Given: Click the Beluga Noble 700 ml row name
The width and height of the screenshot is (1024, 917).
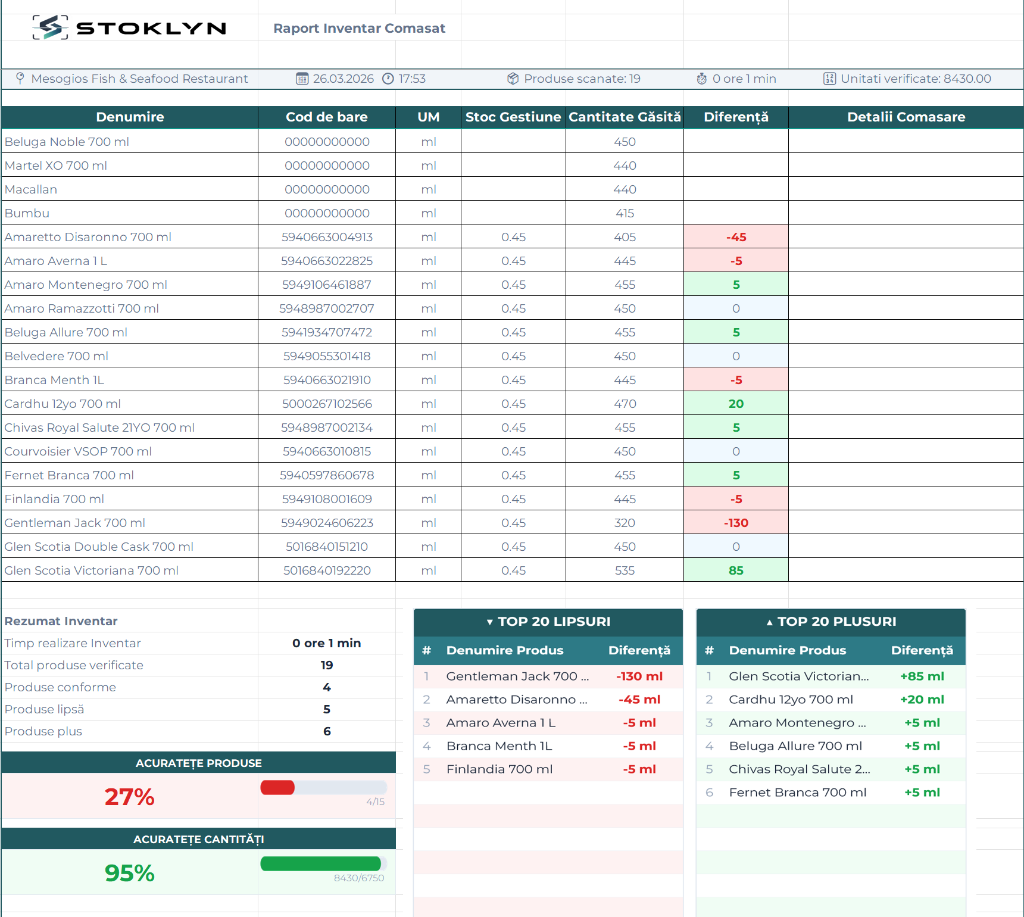Looking at the screenshot, I should 67,142.
